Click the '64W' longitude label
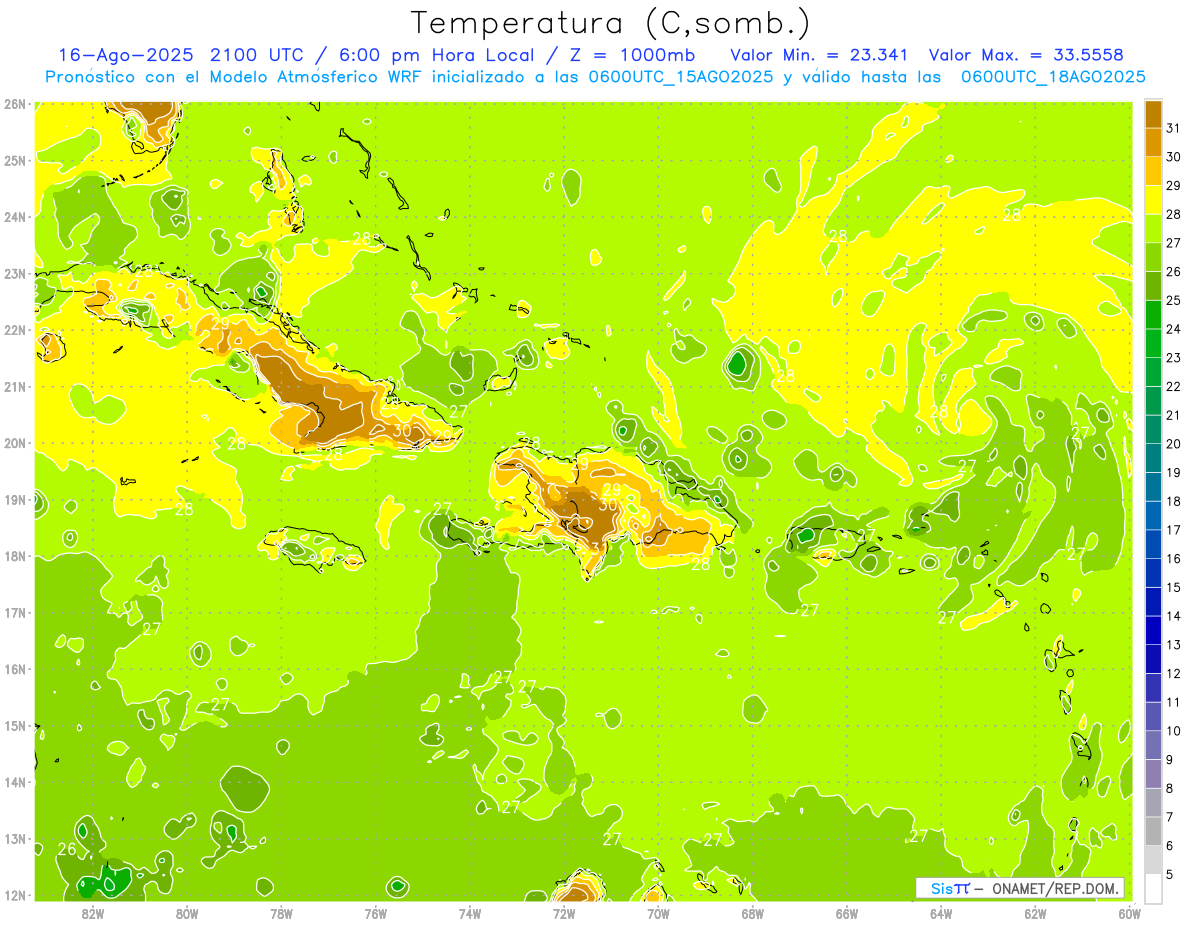1200x927 pixels. click(x=941, y=913)
